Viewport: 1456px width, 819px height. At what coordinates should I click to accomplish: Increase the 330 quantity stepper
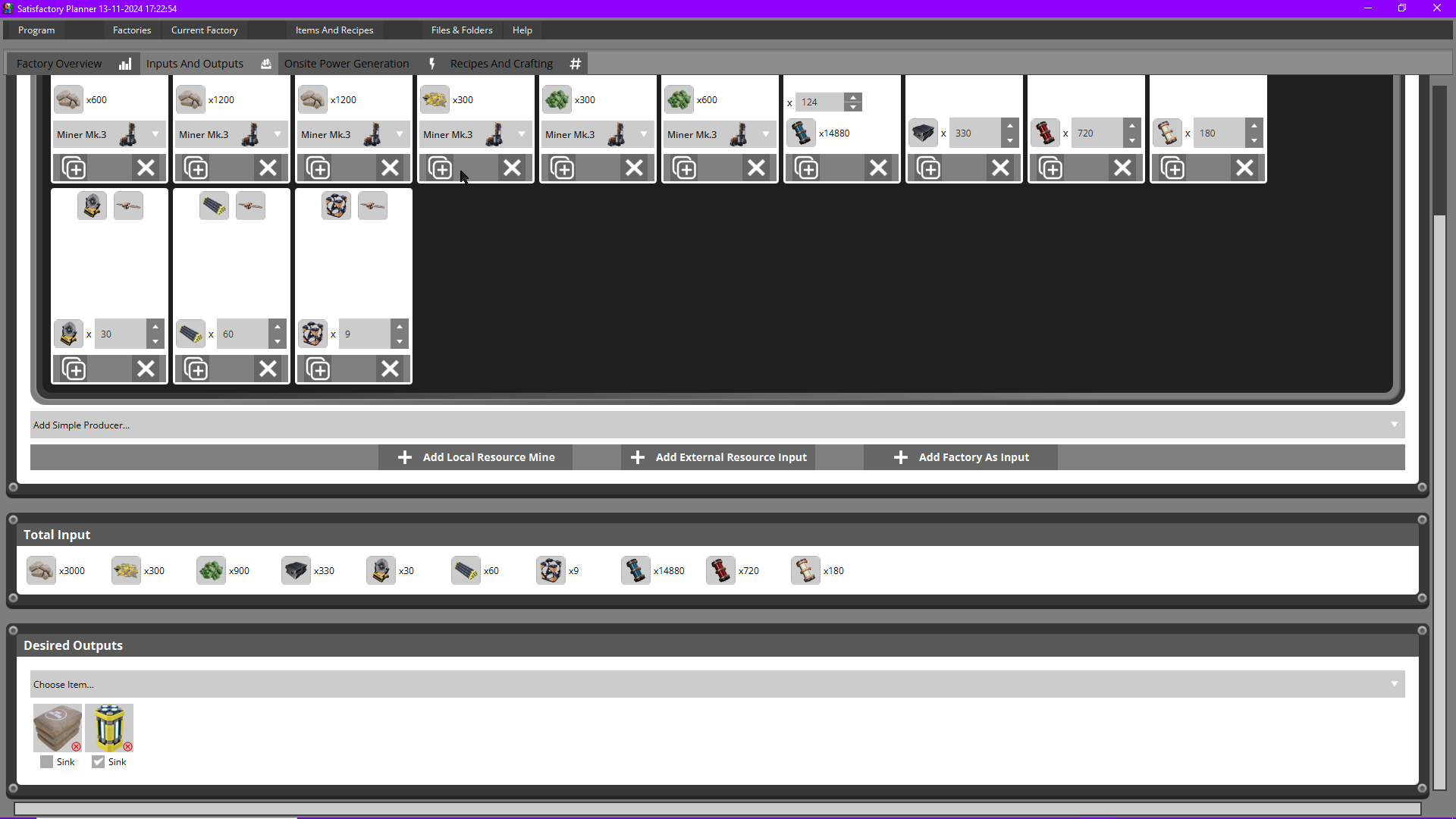coord(1010,126)
